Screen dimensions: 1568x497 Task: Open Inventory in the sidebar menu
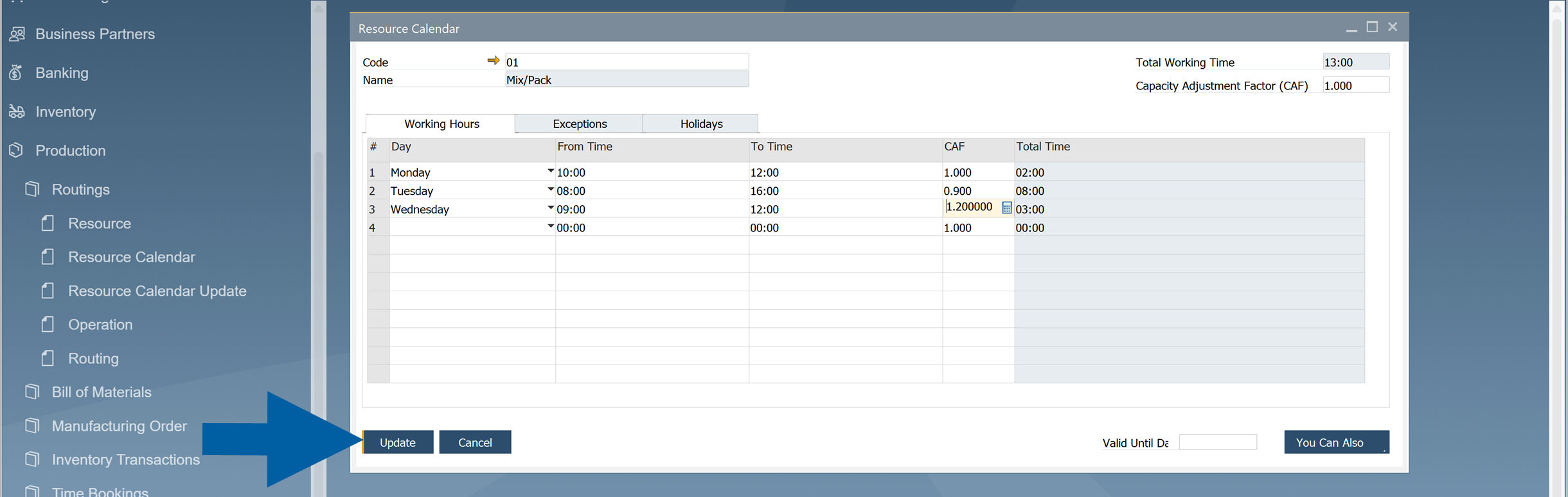point(66,112)
